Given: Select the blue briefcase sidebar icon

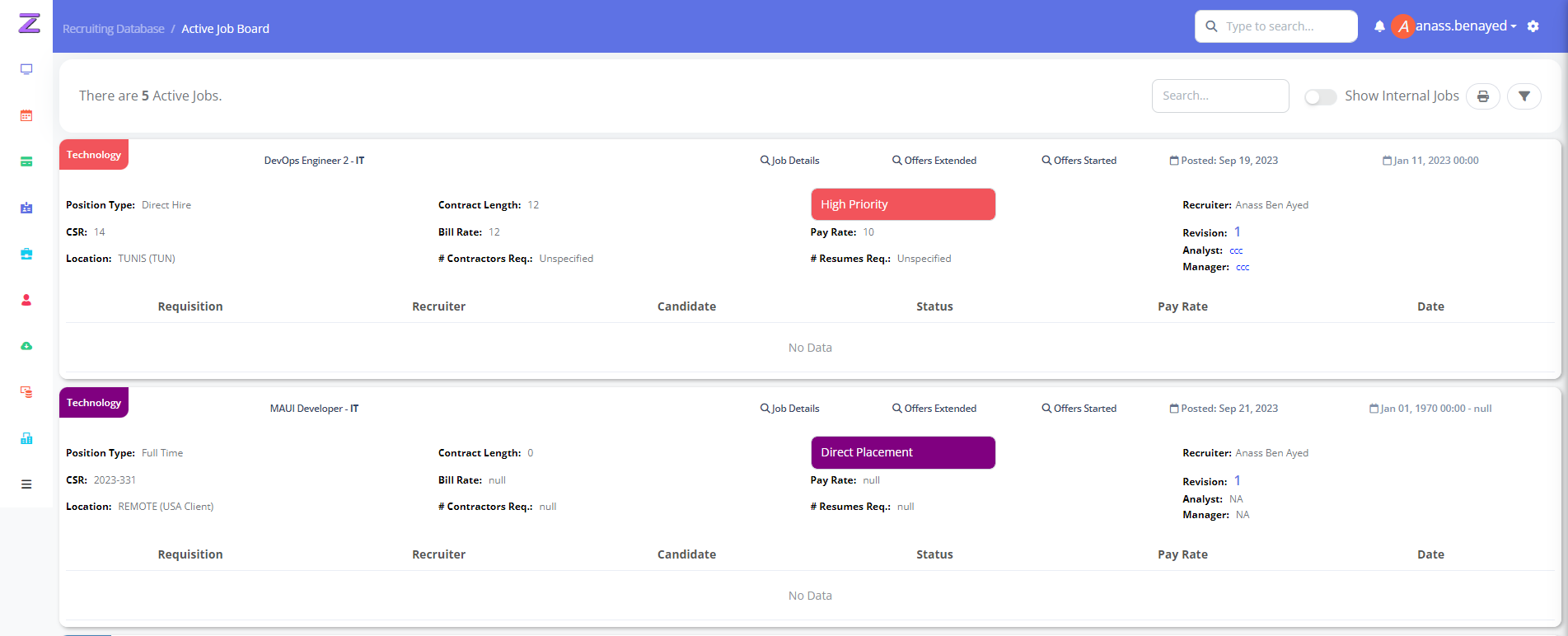Looking at the screenshot, I should tap(26, 254).
